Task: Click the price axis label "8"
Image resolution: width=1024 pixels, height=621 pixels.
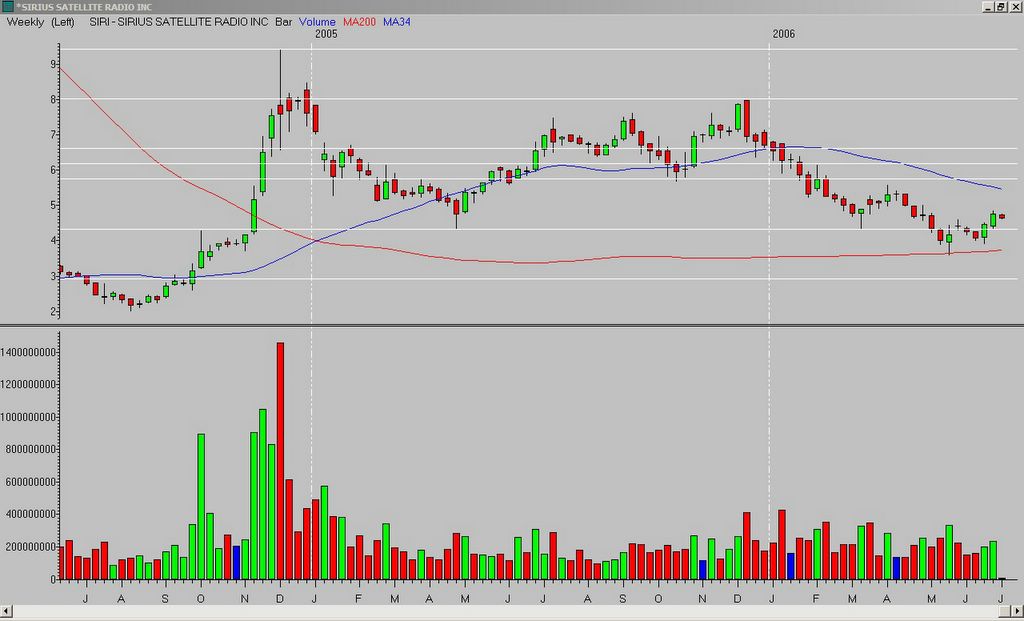Action: pyautogui.click(x=53, y=99)
